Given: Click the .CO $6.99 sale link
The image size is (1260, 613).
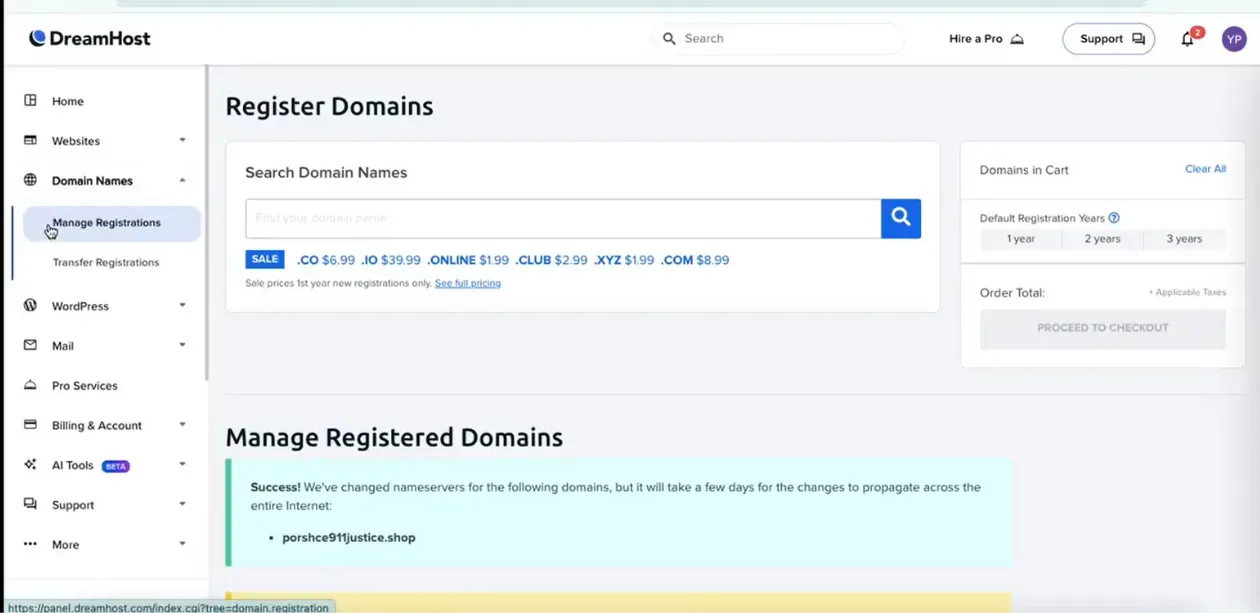Looking at the screenshot, I should (x=326, y=260).
